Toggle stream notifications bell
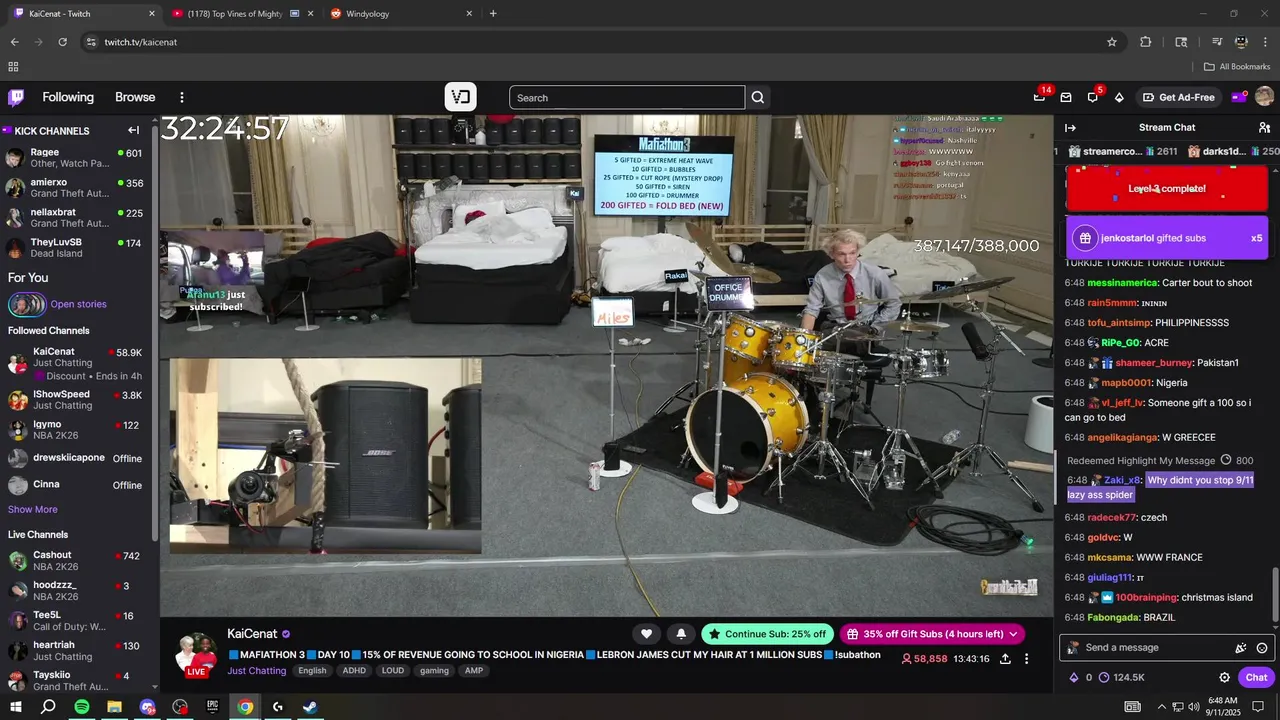 pyautogui.click(x=681, y=634)
